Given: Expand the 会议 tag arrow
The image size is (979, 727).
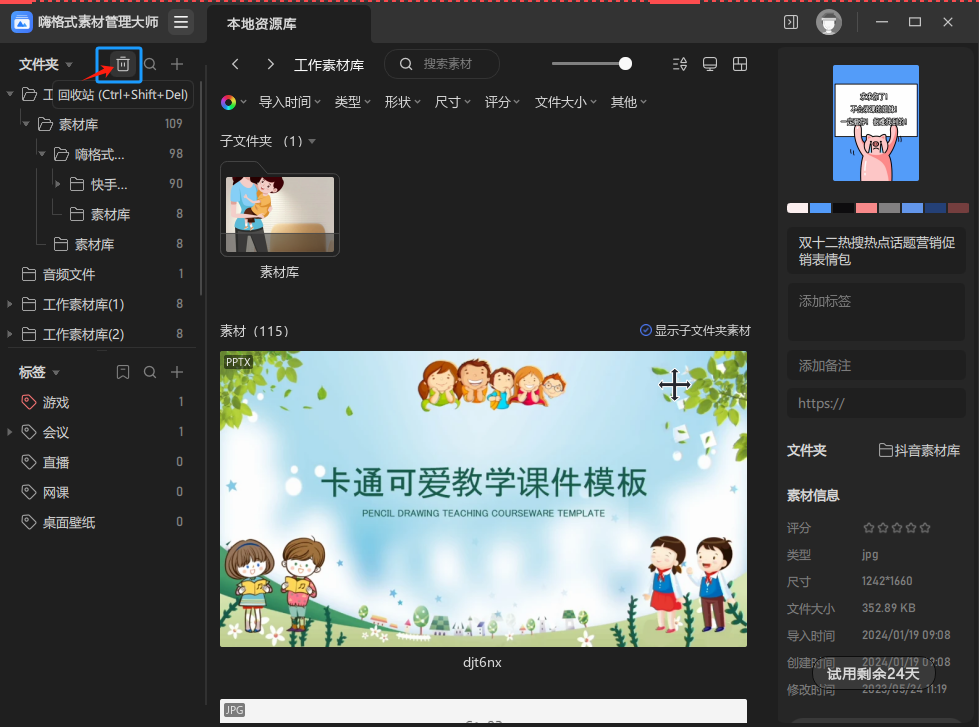Looking at the screenshot, I should 9,432.
